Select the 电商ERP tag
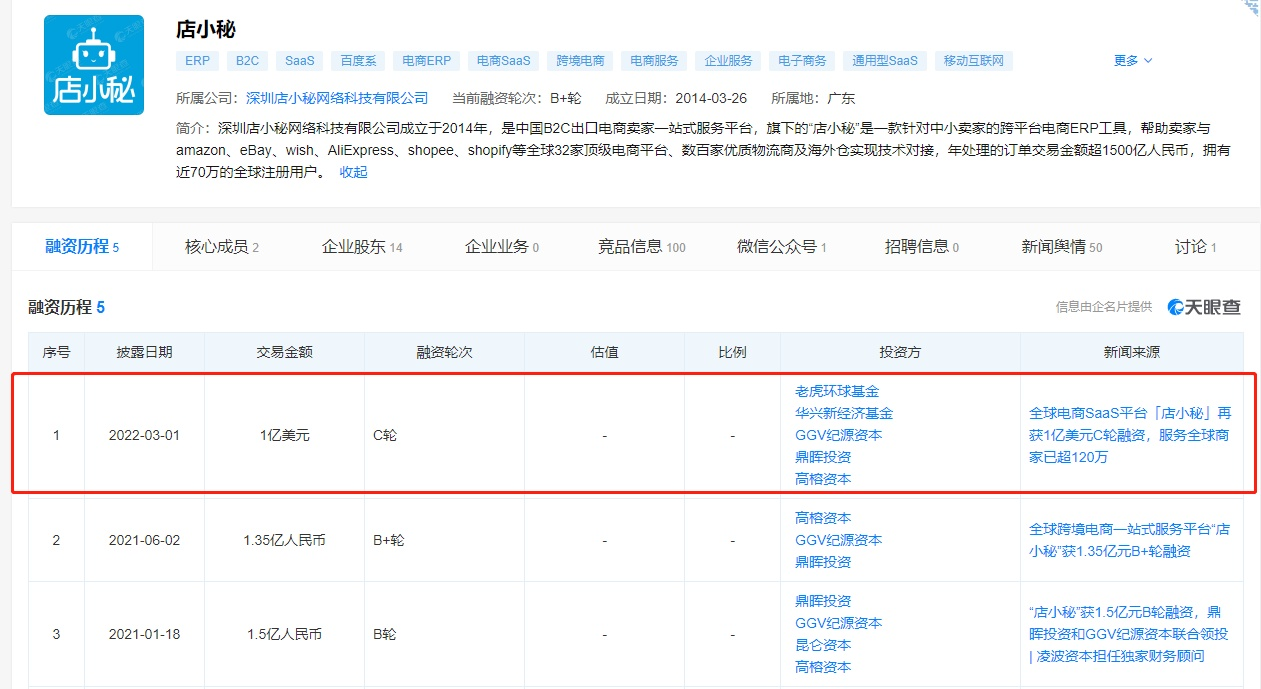Viewport: 1261px width, 689px height. pos(427,61)
